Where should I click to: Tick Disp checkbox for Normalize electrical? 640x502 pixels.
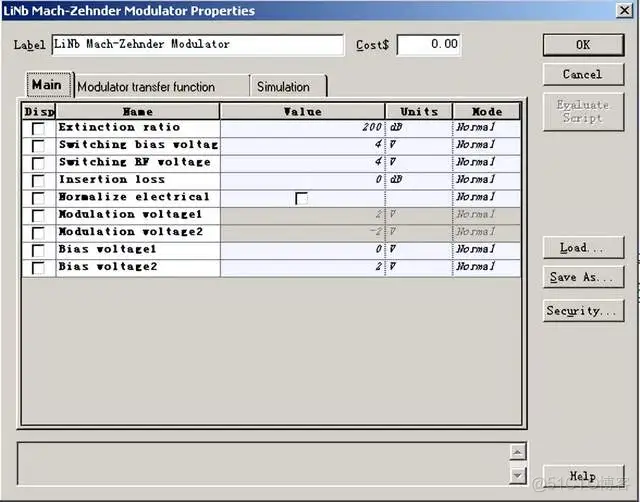point(38,198)
